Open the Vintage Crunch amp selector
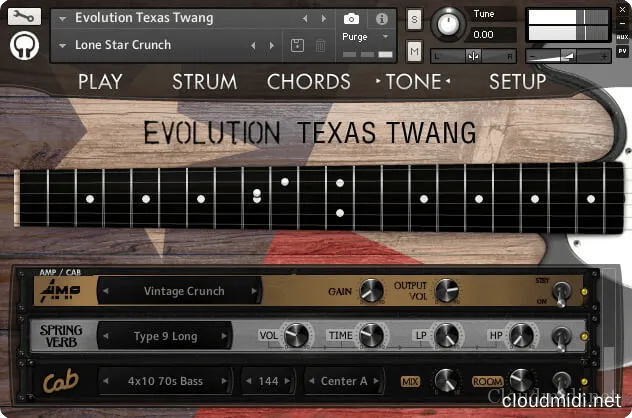The image size is (632, 418). click(183, 292)
